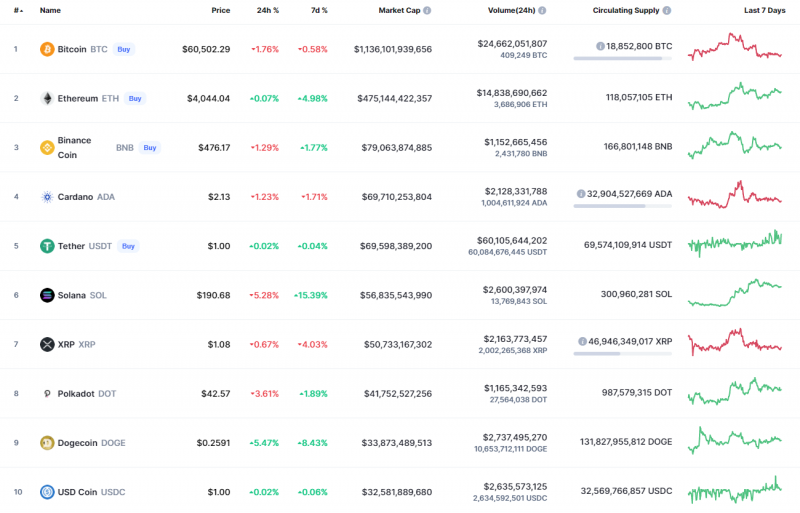Viewport: 800px width, 513px height.
Task: Sort by 7d % column header
Action: (319, 10)
